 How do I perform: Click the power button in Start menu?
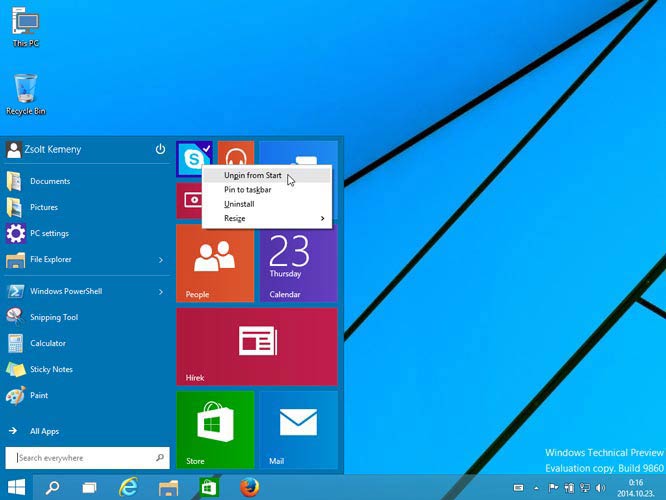160,149
